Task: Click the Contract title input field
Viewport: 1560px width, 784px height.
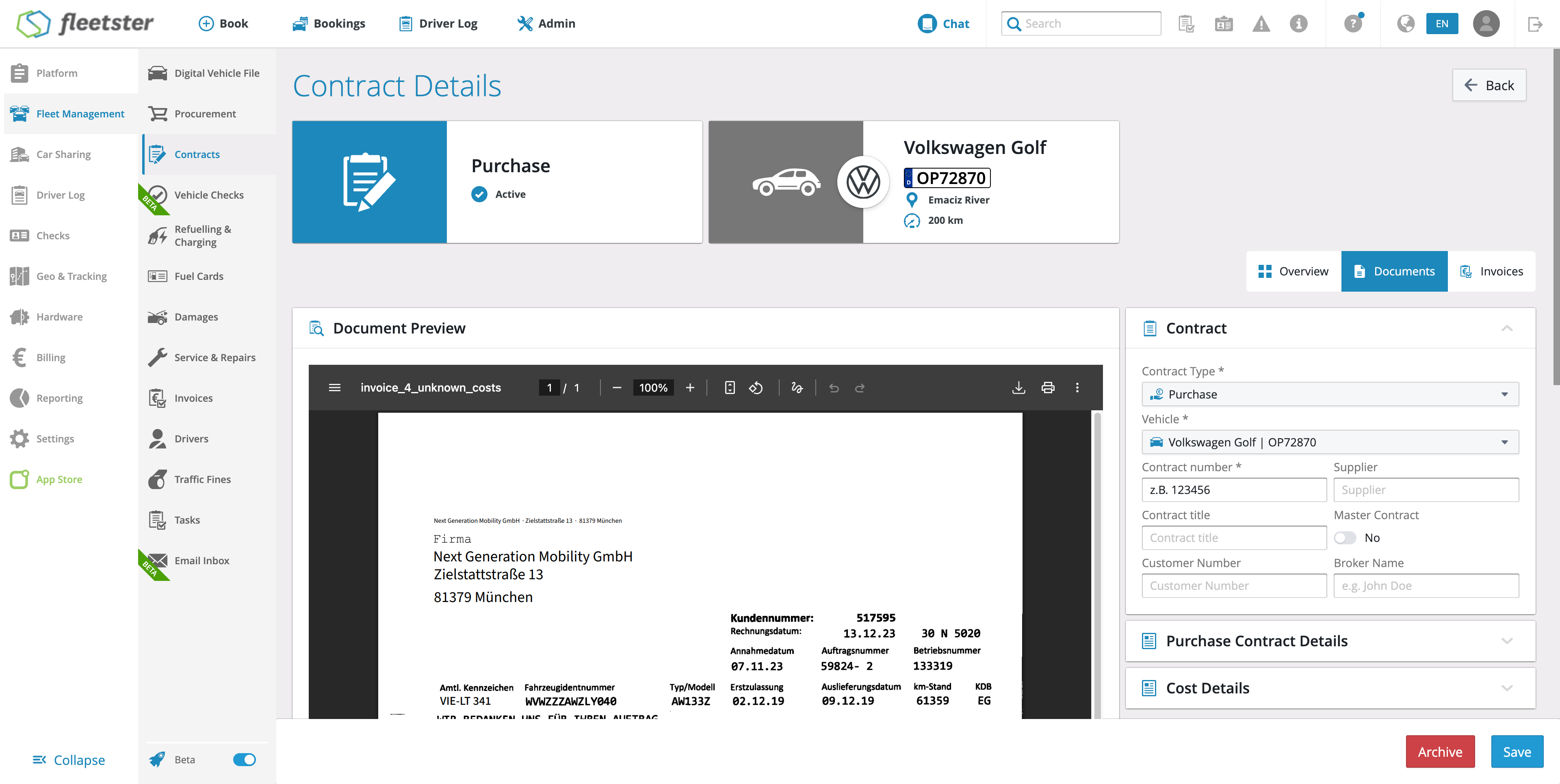Action: tap(1234, 537)
